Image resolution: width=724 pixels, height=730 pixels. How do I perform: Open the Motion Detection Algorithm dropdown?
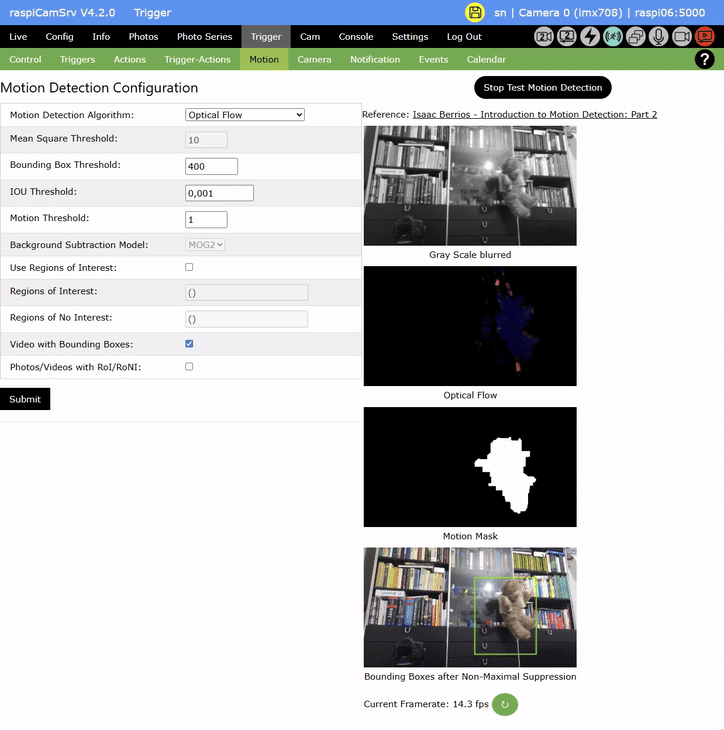[x=245, y=115]
